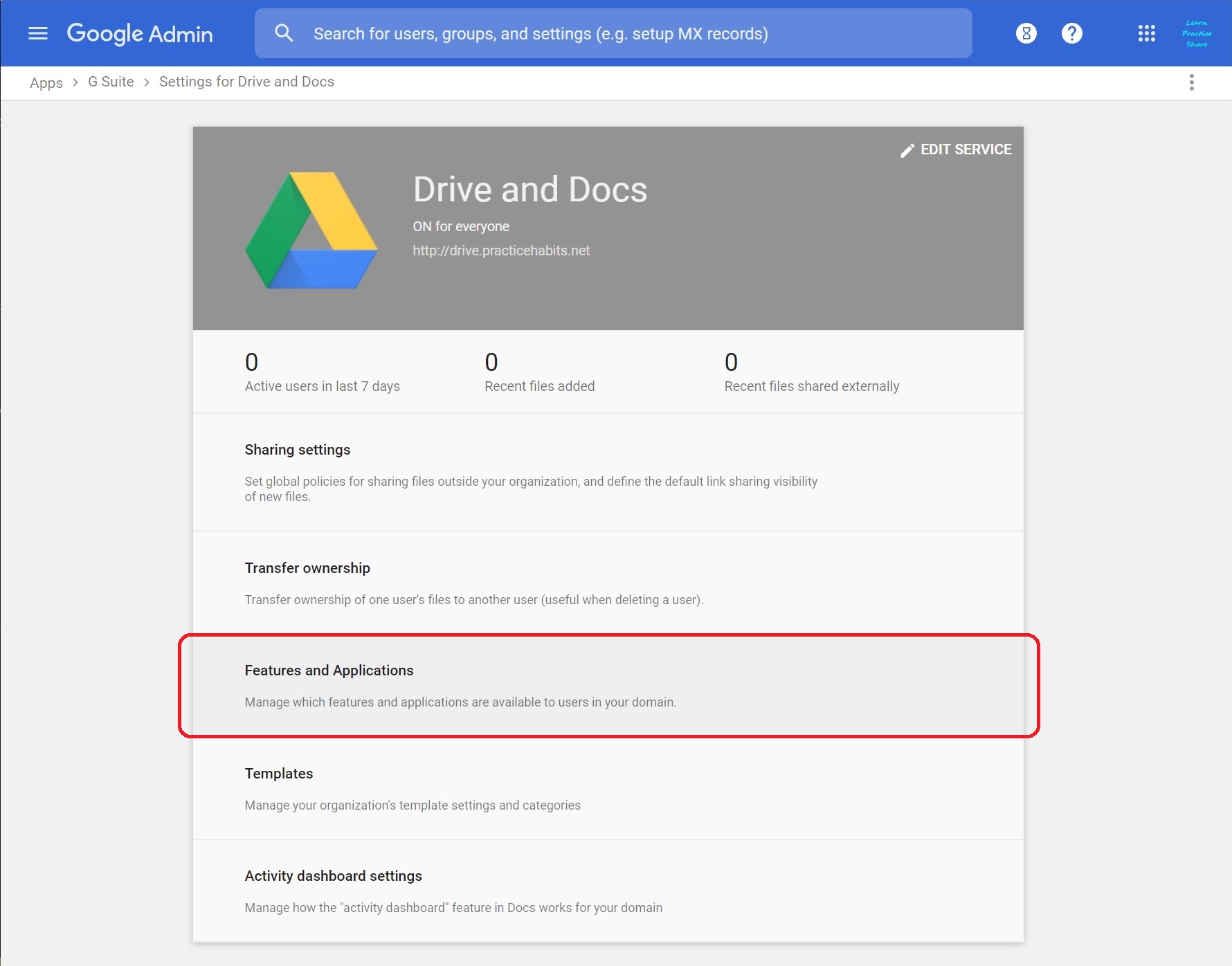Expand Activity dashboard settings section

(608, 891)
